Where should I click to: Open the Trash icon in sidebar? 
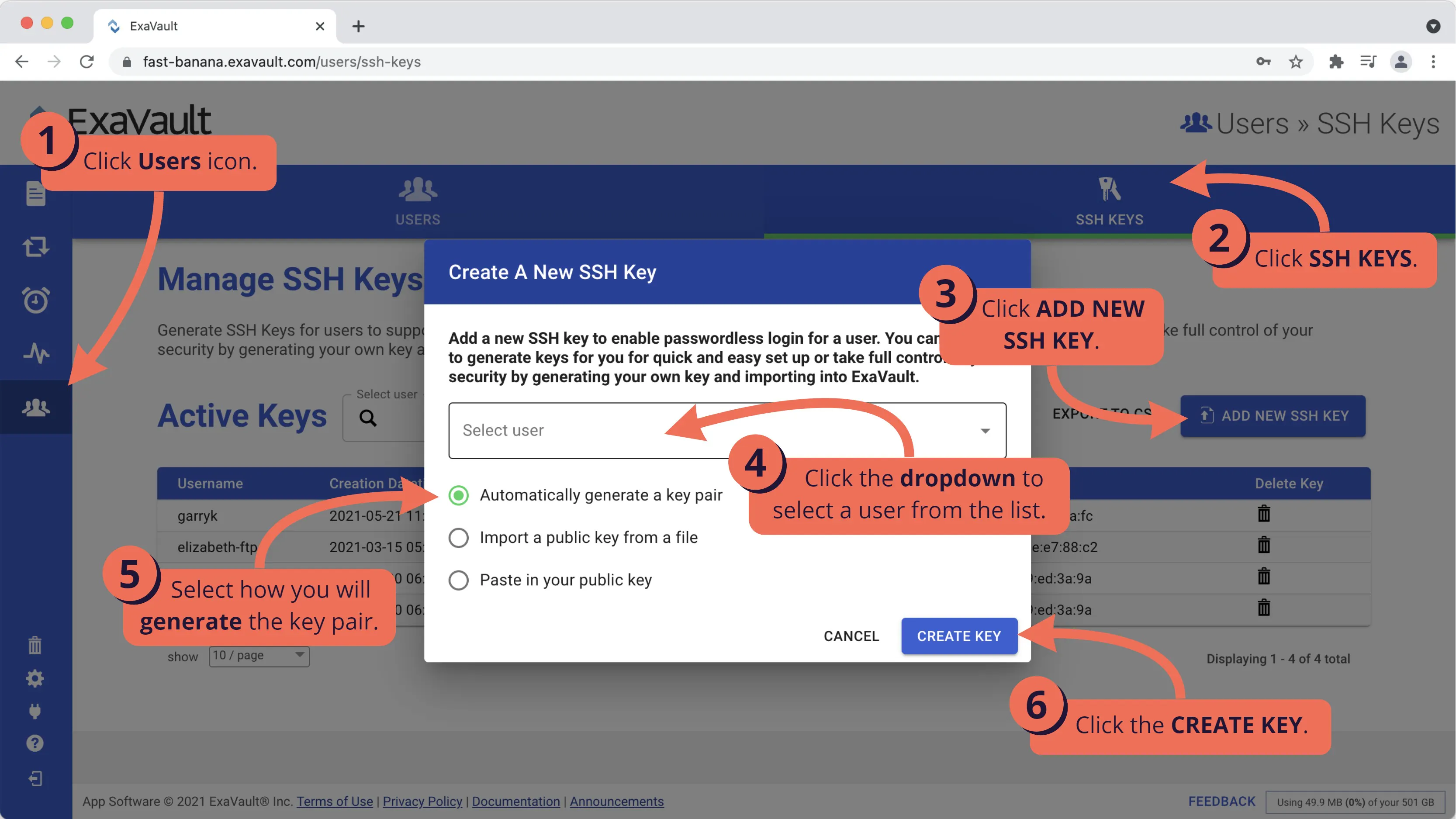point(35,645)
